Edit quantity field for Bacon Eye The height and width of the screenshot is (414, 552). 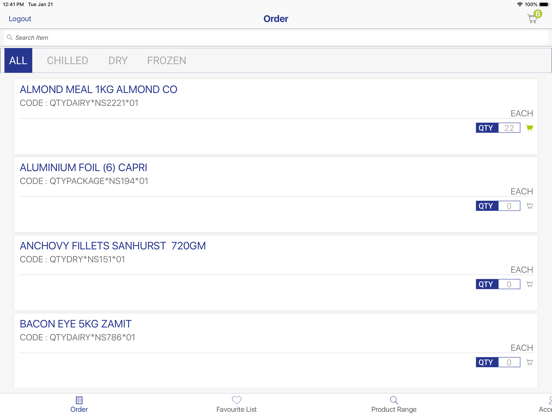[509, 362]
